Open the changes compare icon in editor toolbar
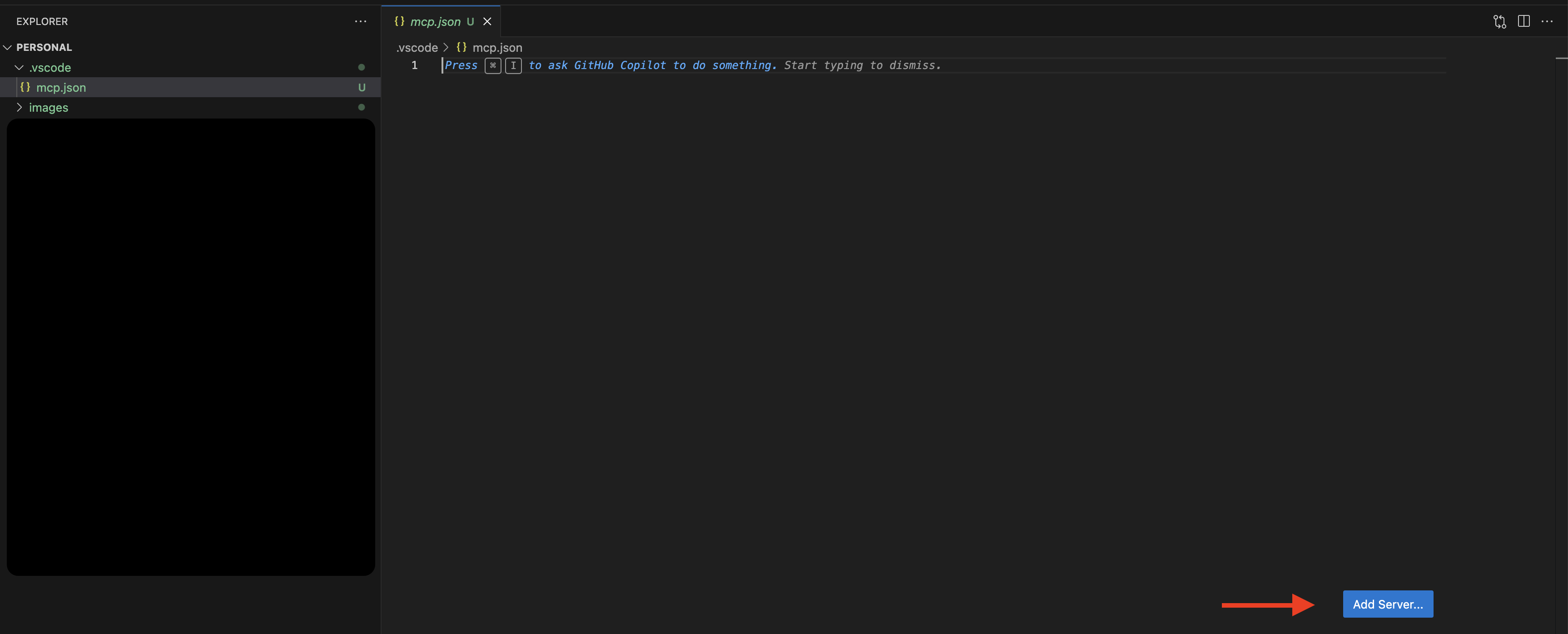 pyautogui.click(x=1500, y=22)
